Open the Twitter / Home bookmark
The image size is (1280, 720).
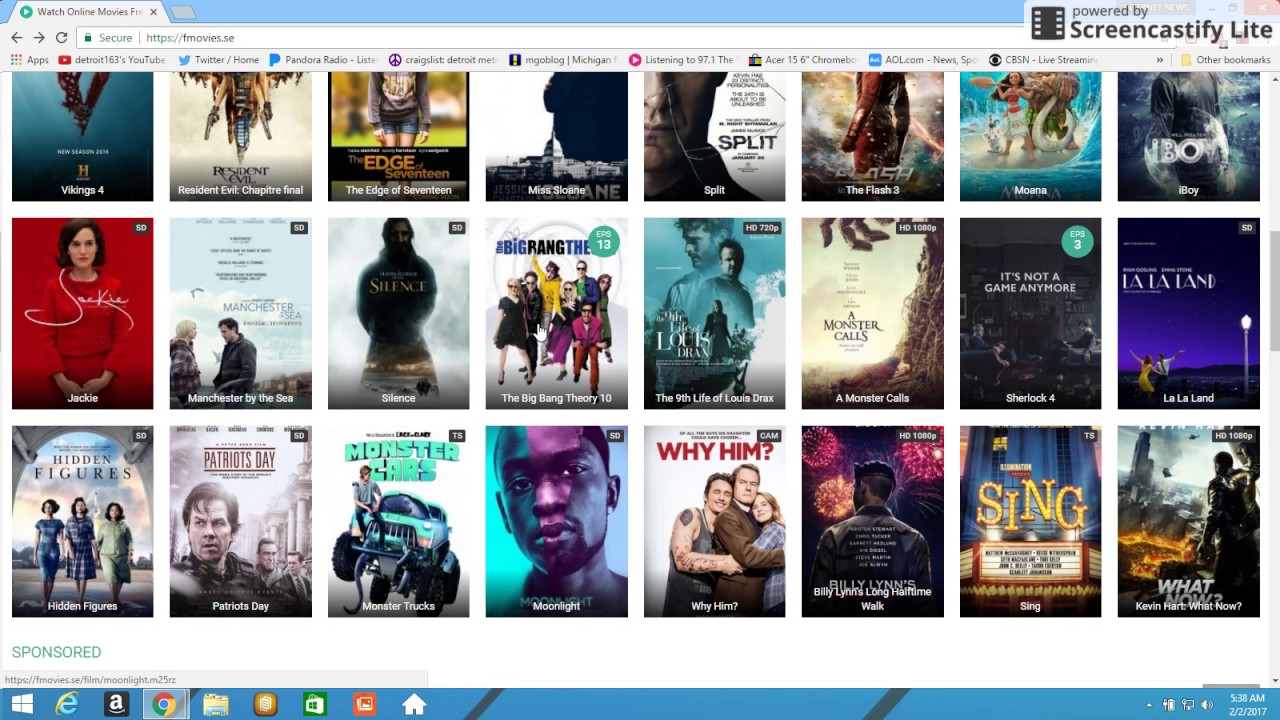coord(218,60)
